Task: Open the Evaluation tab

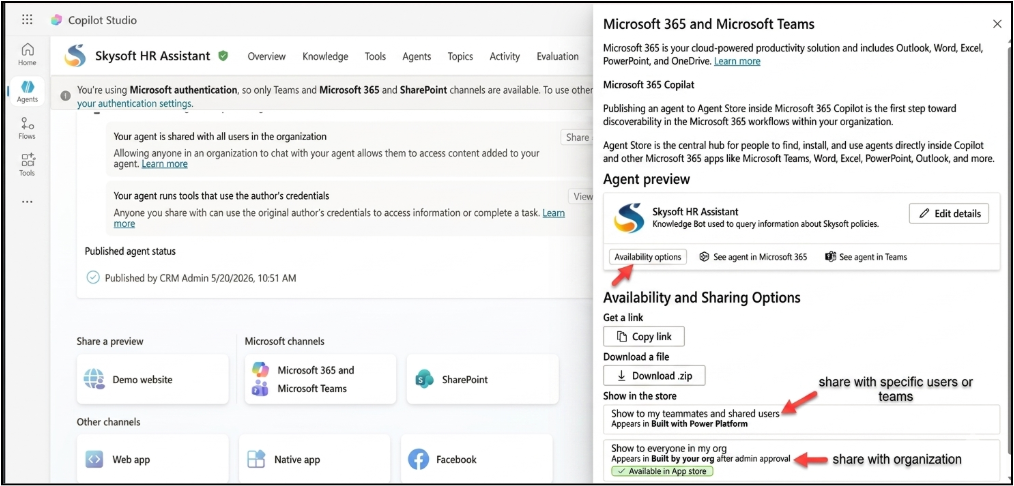Action: click(x=557, y=56)
